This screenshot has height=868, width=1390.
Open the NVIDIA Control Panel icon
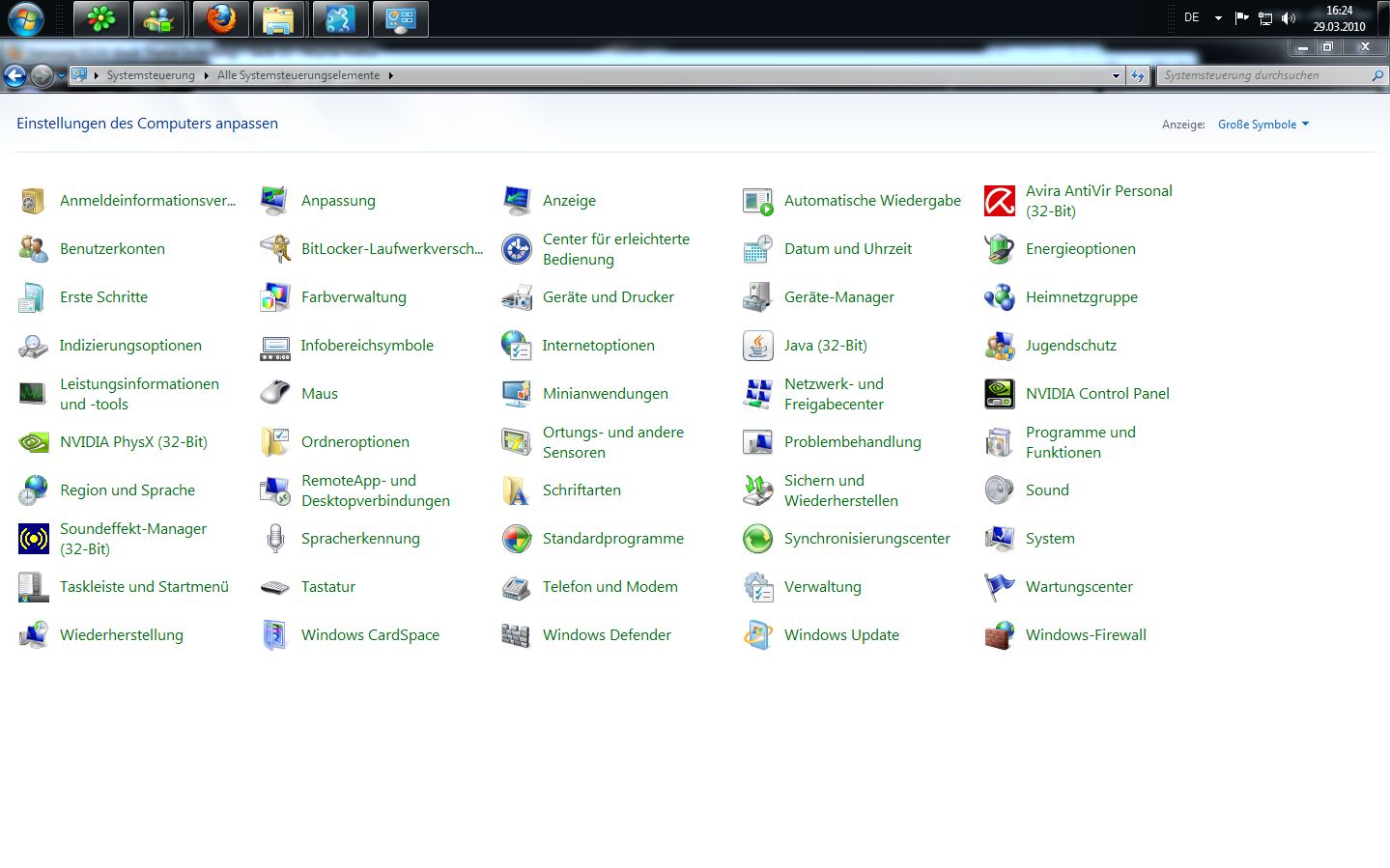999,394
